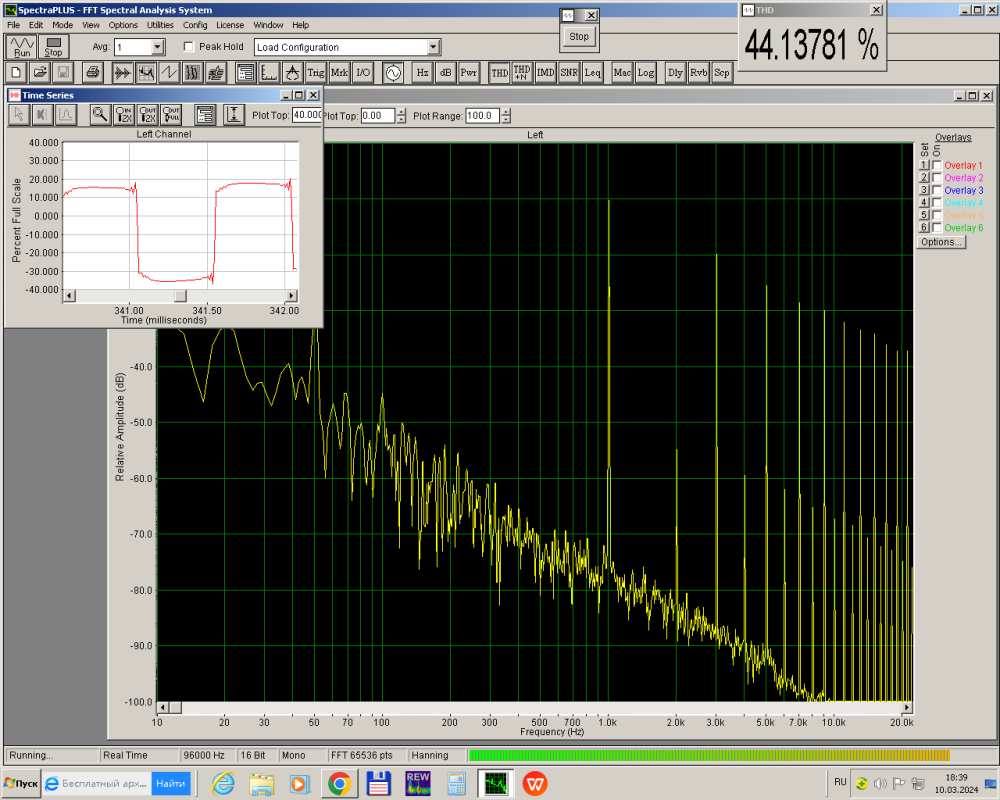1000x800 pixels.
Task: Open the signal generator toolbar icon
Action: pyautogui.click(x=392, y=73)
